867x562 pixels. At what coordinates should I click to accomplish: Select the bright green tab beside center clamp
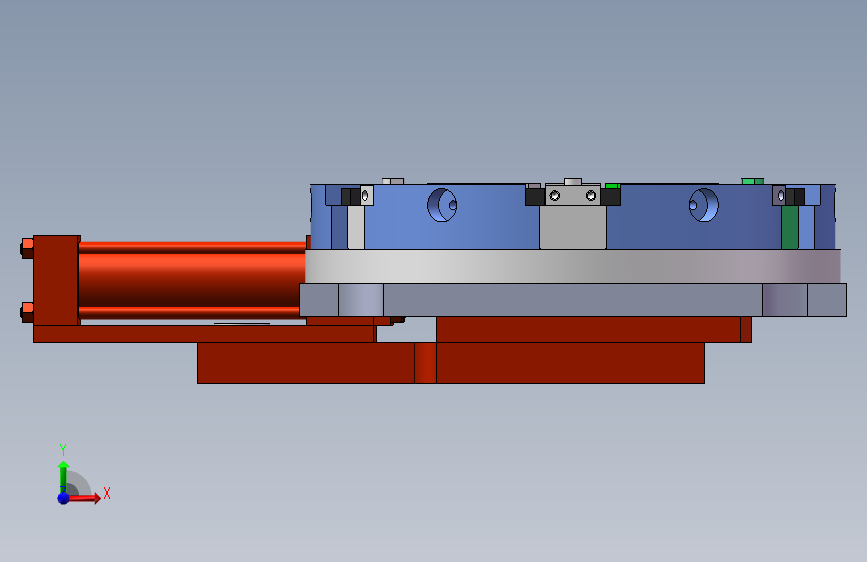pos(613,186)
